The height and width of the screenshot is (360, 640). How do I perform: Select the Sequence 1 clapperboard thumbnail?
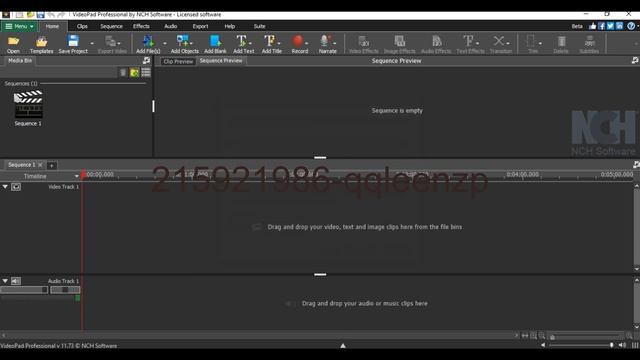28,104
